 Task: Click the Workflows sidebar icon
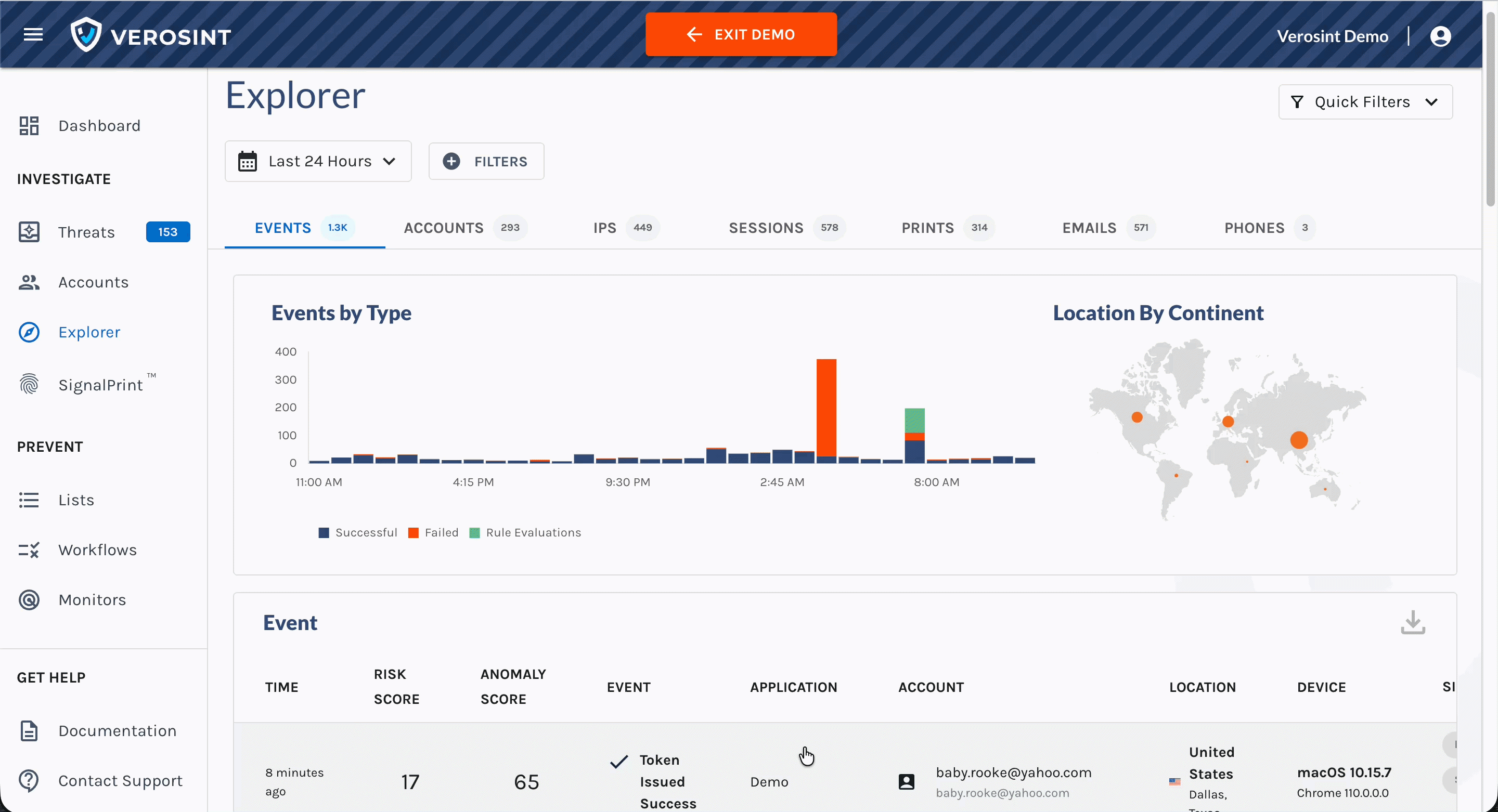point(29,550)
